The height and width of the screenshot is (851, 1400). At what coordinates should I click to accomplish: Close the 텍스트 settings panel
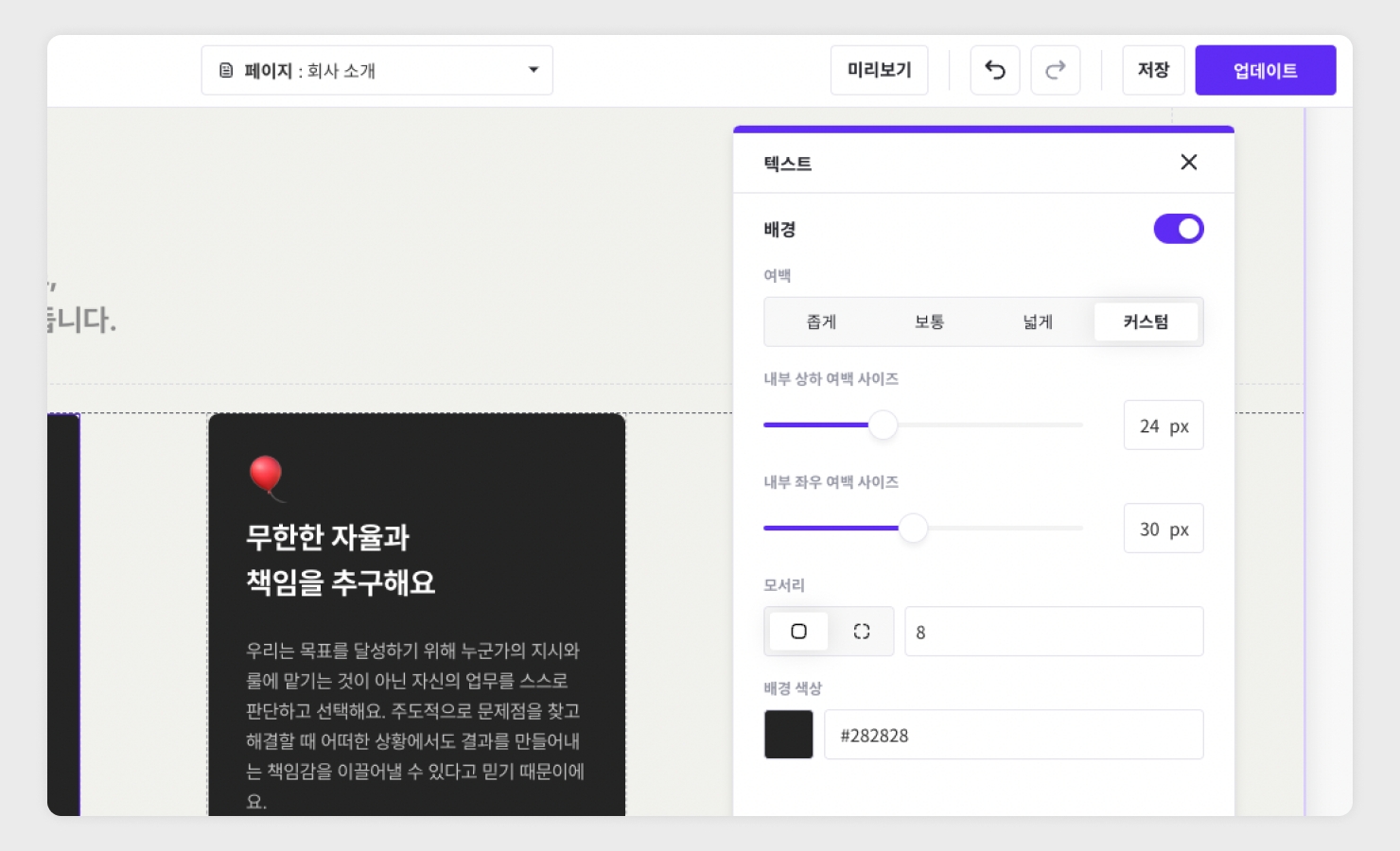pyautogui.click(x=1188, y=163)
